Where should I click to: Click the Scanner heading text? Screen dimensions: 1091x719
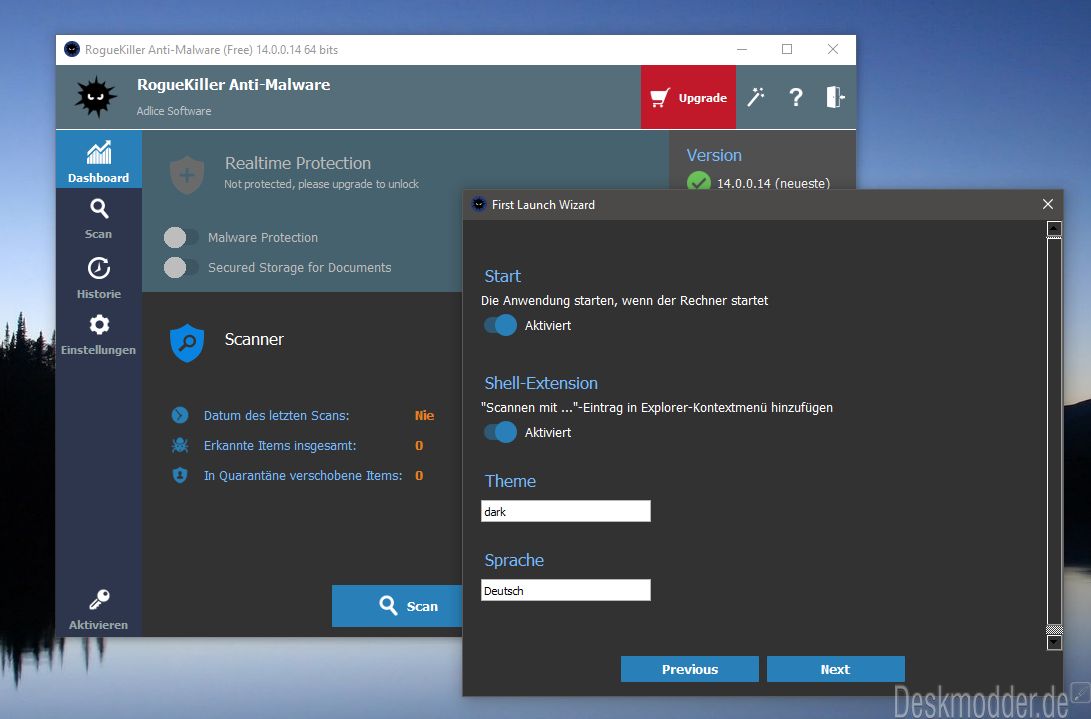[254, 339]
